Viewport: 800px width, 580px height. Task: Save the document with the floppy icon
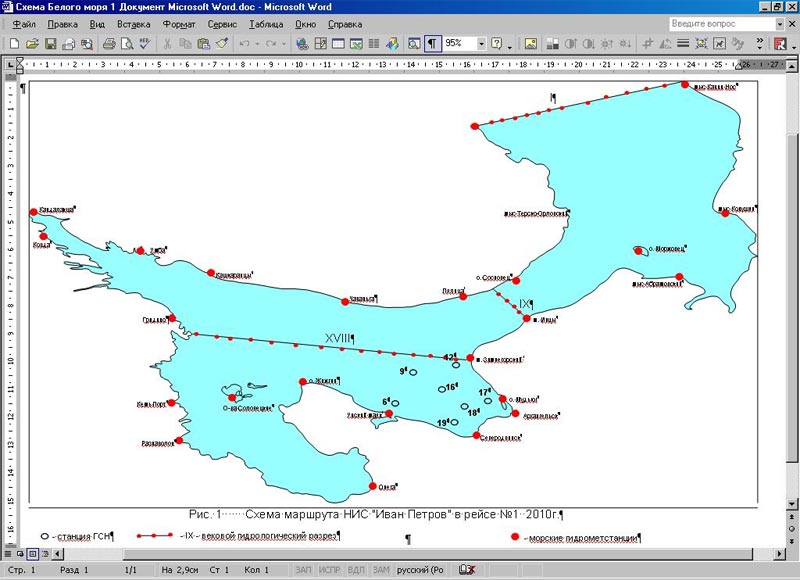pyautogui.click(x=50, y=44)
